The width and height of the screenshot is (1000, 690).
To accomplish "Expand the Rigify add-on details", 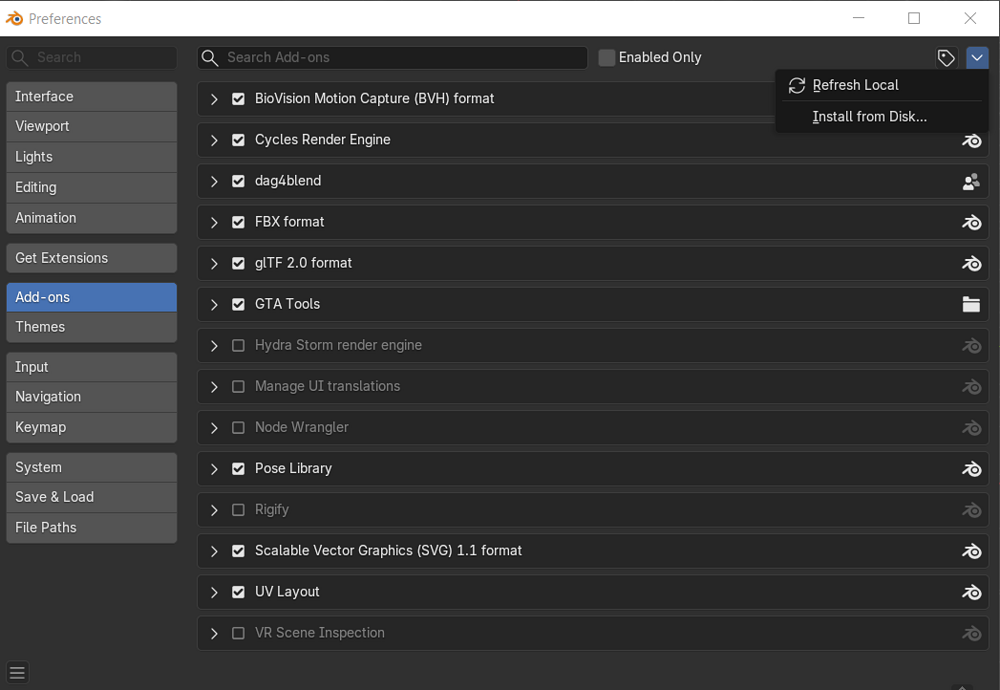I will 214,510.
